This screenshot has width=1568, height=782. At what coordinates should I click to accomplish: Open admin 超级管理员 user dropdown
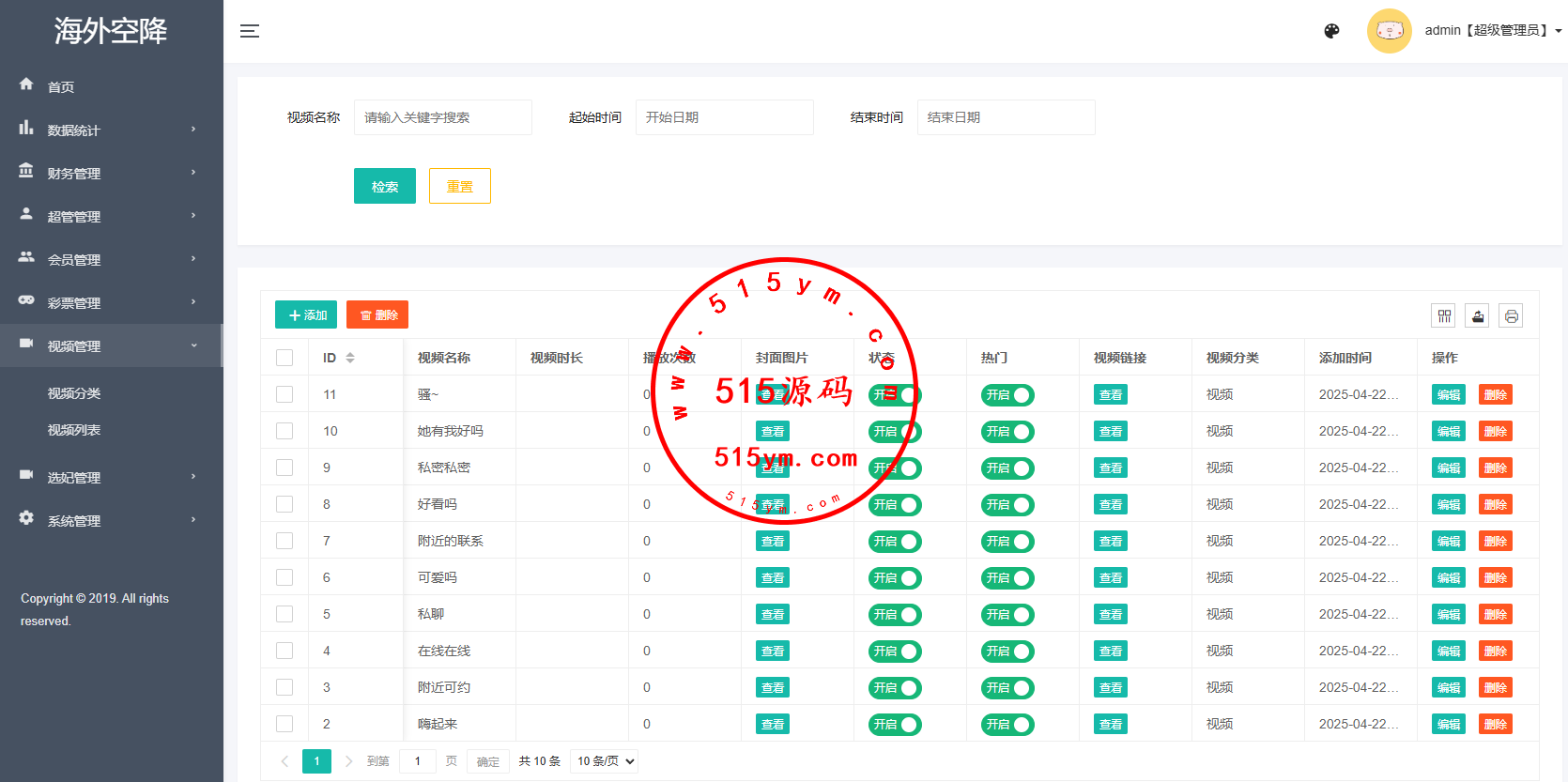point(1493,31)
